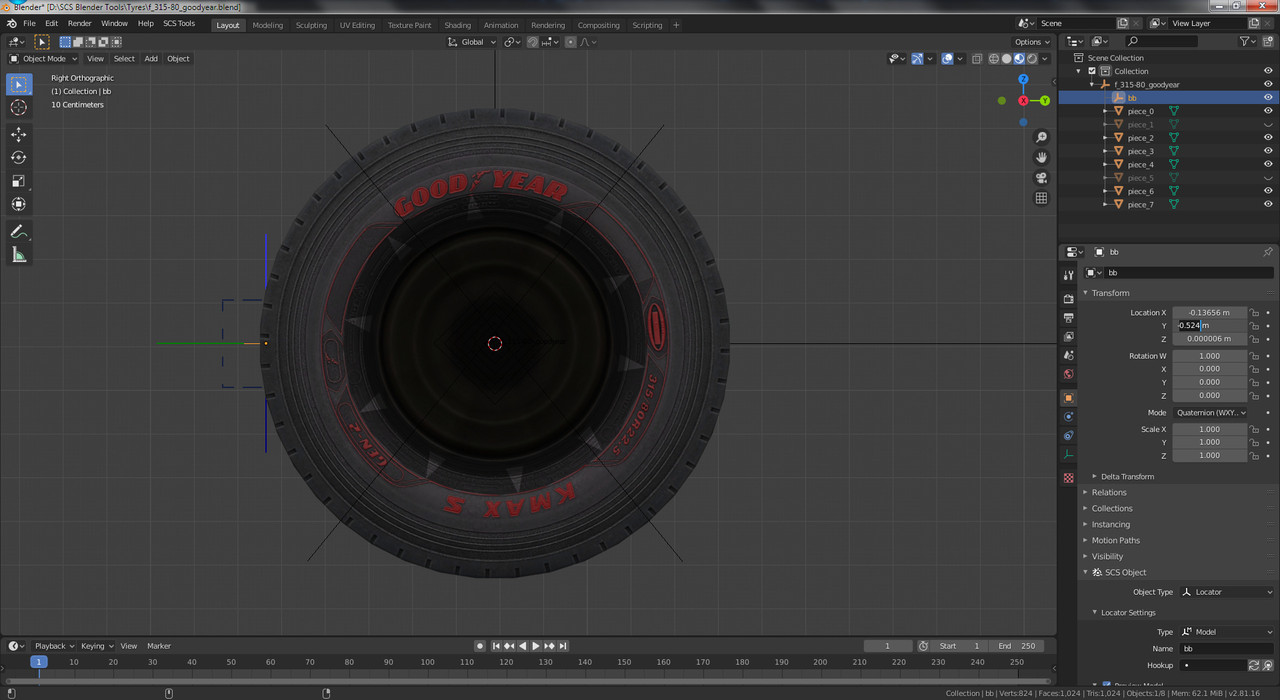Viewport: 1280px width, 700px height.
Task: Open the SCS Tools menu
Action: [x=179, y=23]
